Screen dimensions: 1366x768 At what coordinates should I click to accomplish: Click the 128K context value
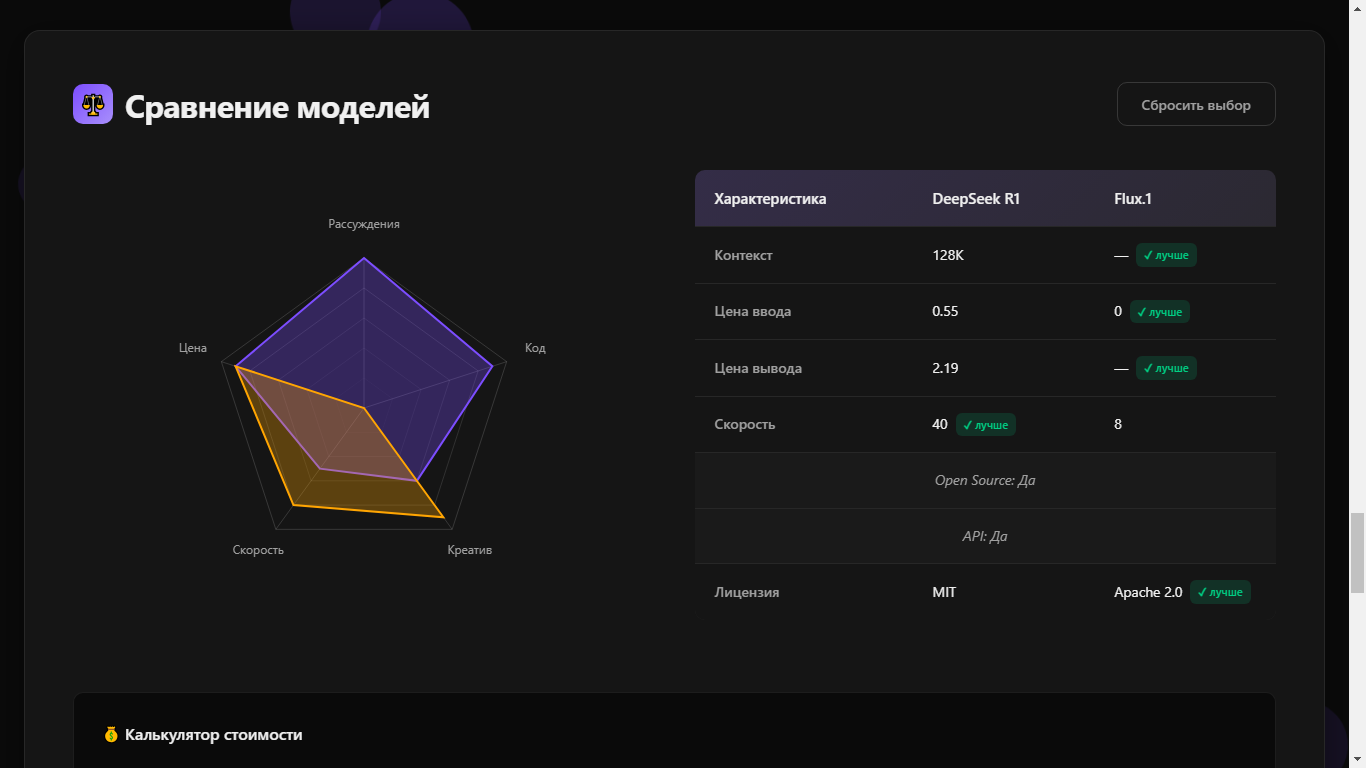click(x=948, y=255)
